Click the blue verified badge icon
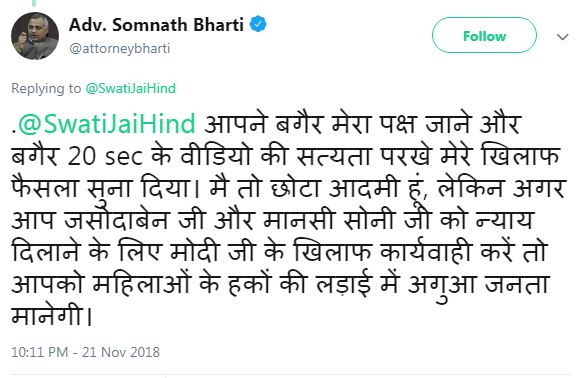The width and height of the screenshot is (586, 378). [258, 25]
